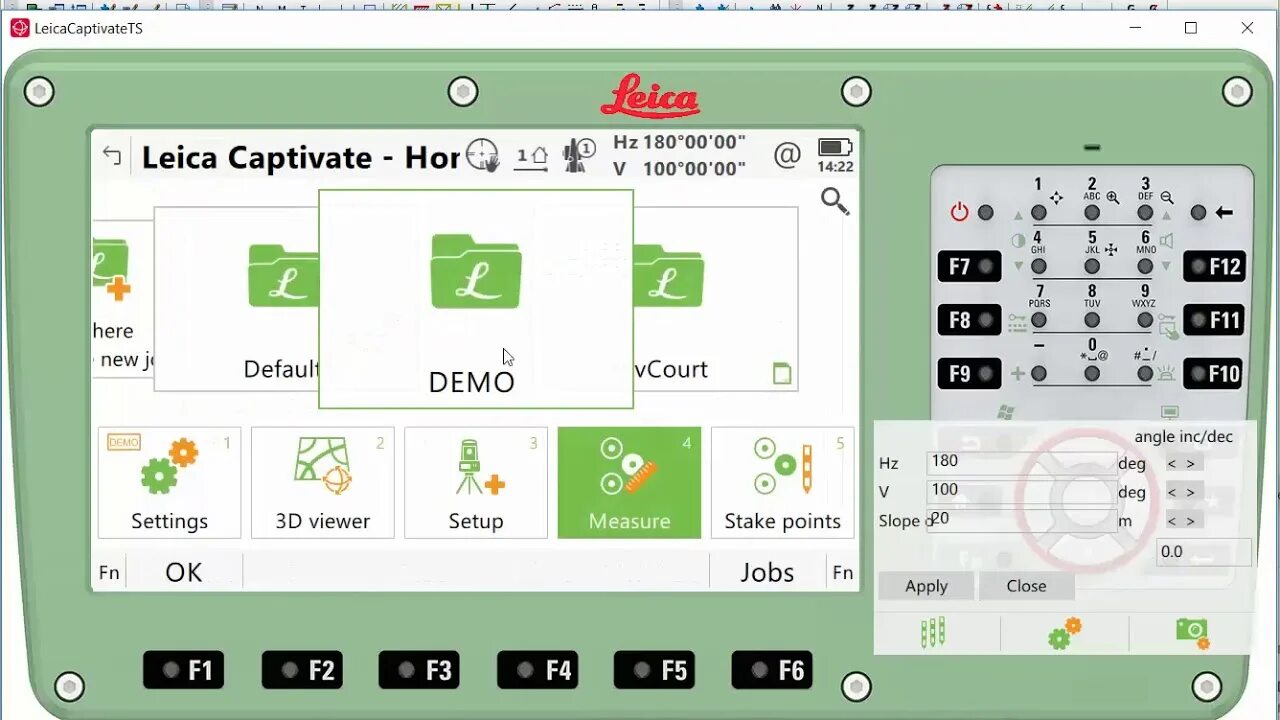
Task: Click the right Fn softkey
Action: click(843, 572)
